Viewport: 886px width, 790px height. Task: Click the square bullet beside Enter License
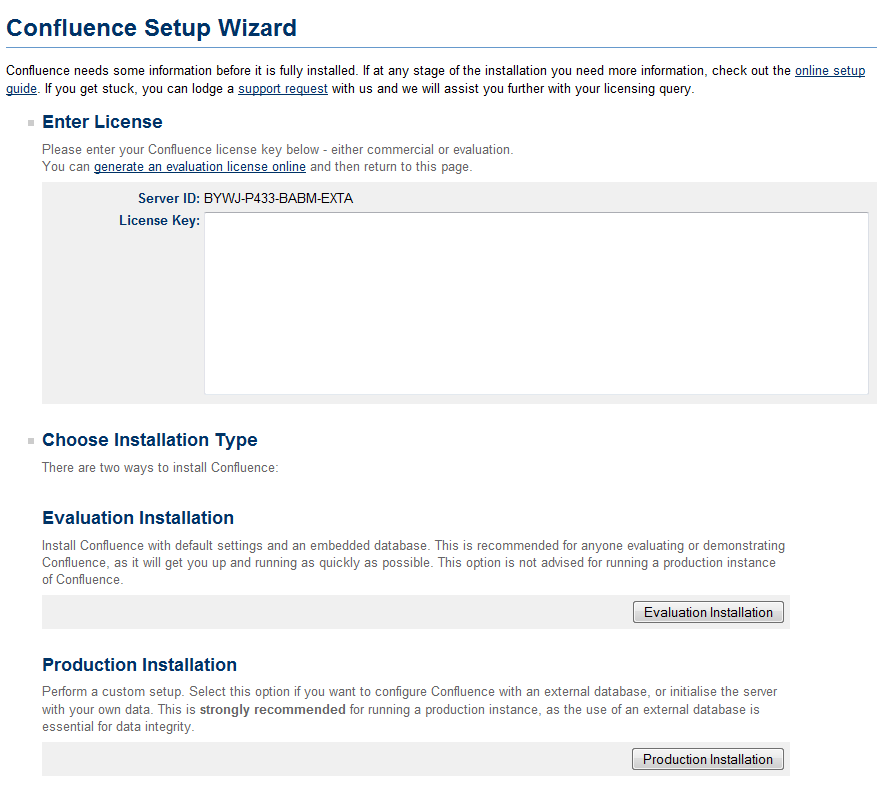point(31,123)
